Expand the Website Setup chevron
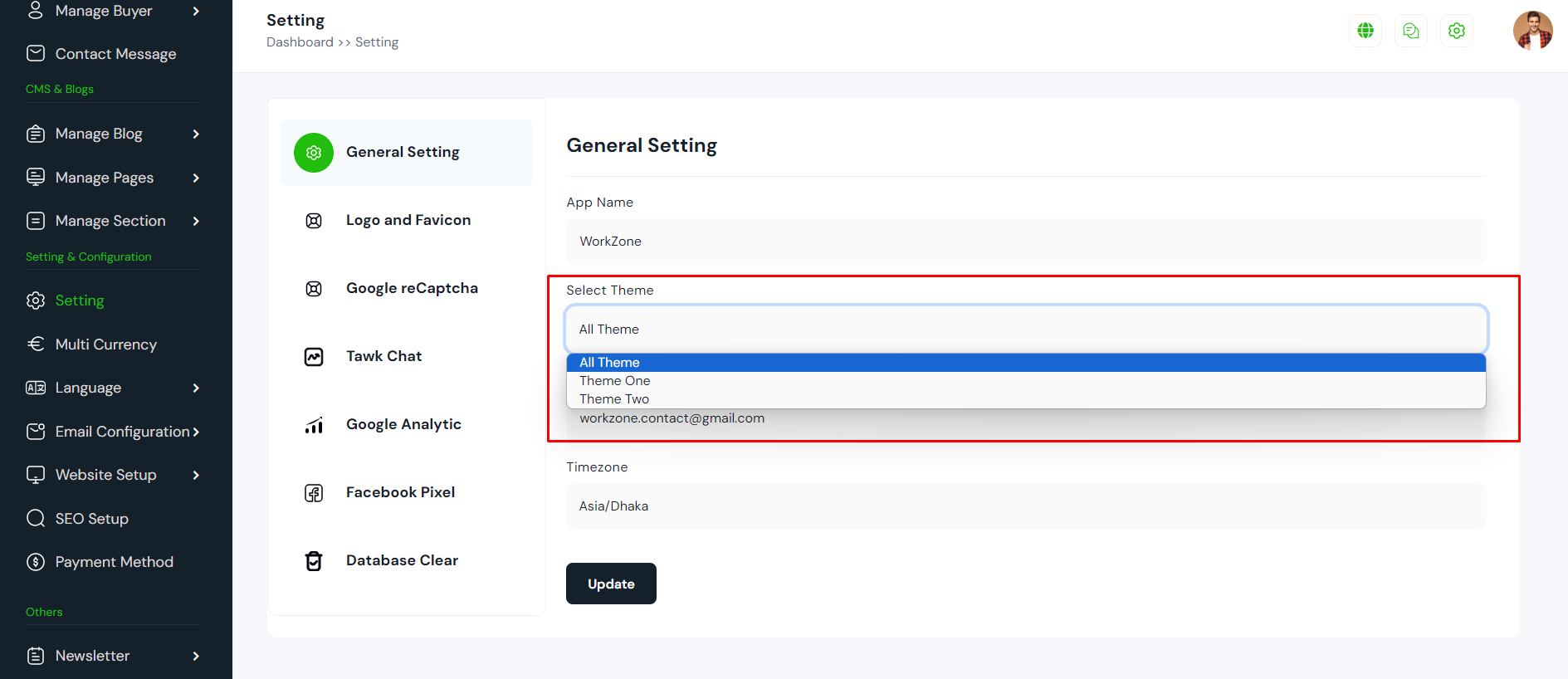1568x679 pixels. coord(196,475)
